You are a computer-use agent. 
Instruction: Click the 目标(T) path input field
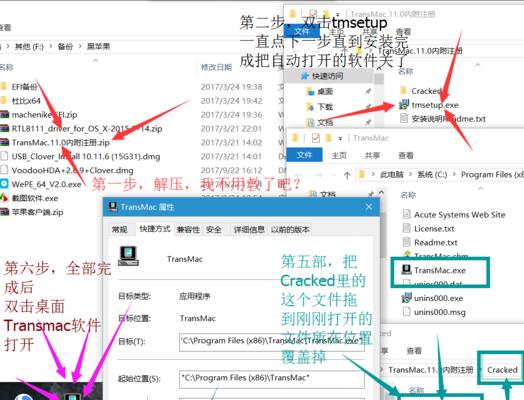click(271, 342)
